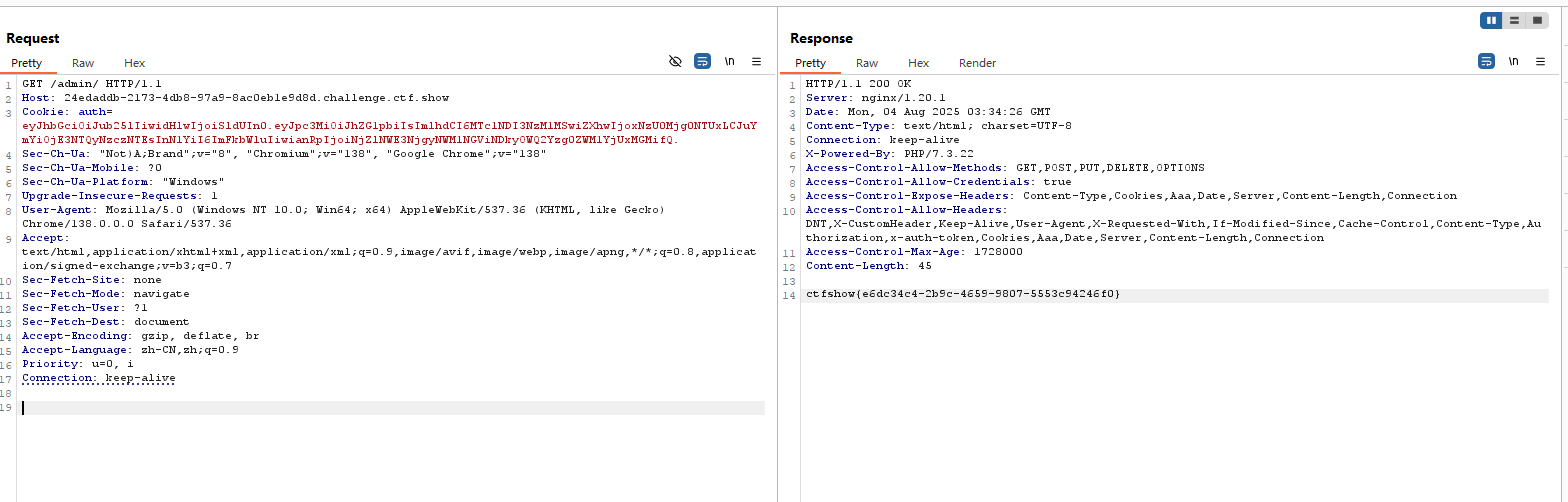The image size is (1568, 502).
Task: Click the response 'Connection: keep-alive' line
Action: tap(882, 140)
